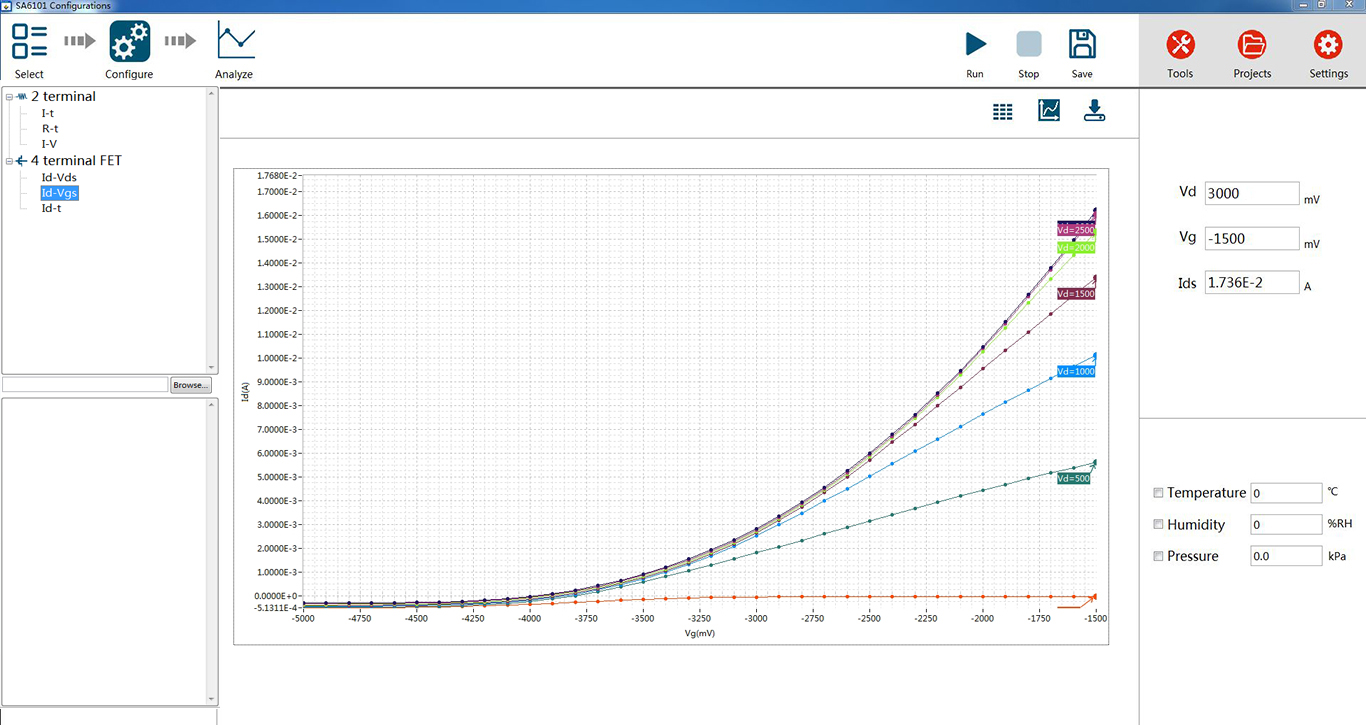Edit the Humidity value field
The height and width of the screenshot is (725, 1366).
1286,524
